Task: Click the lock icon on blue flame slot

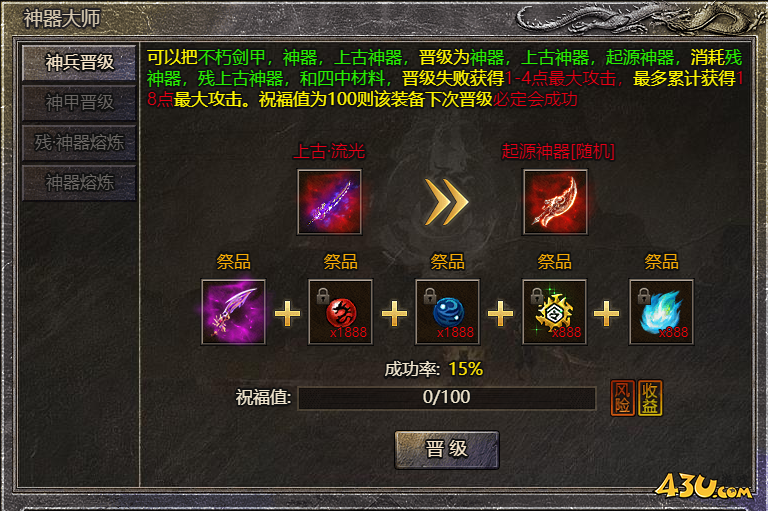Action: [x=644, y=295]
